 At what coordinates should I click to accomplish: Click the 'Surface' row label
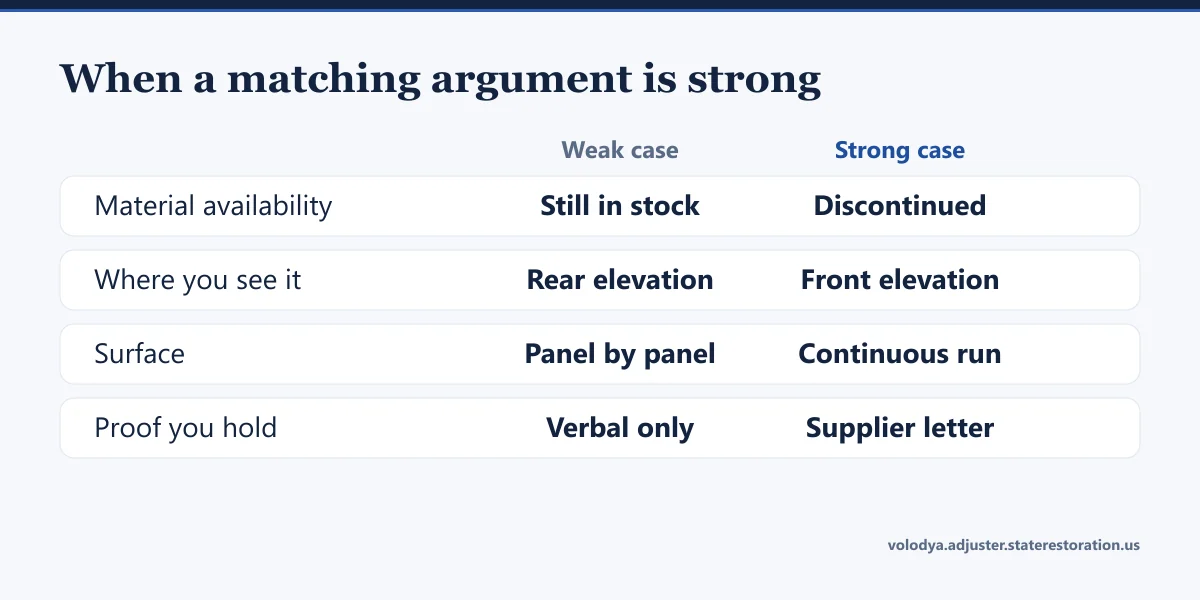139,354
